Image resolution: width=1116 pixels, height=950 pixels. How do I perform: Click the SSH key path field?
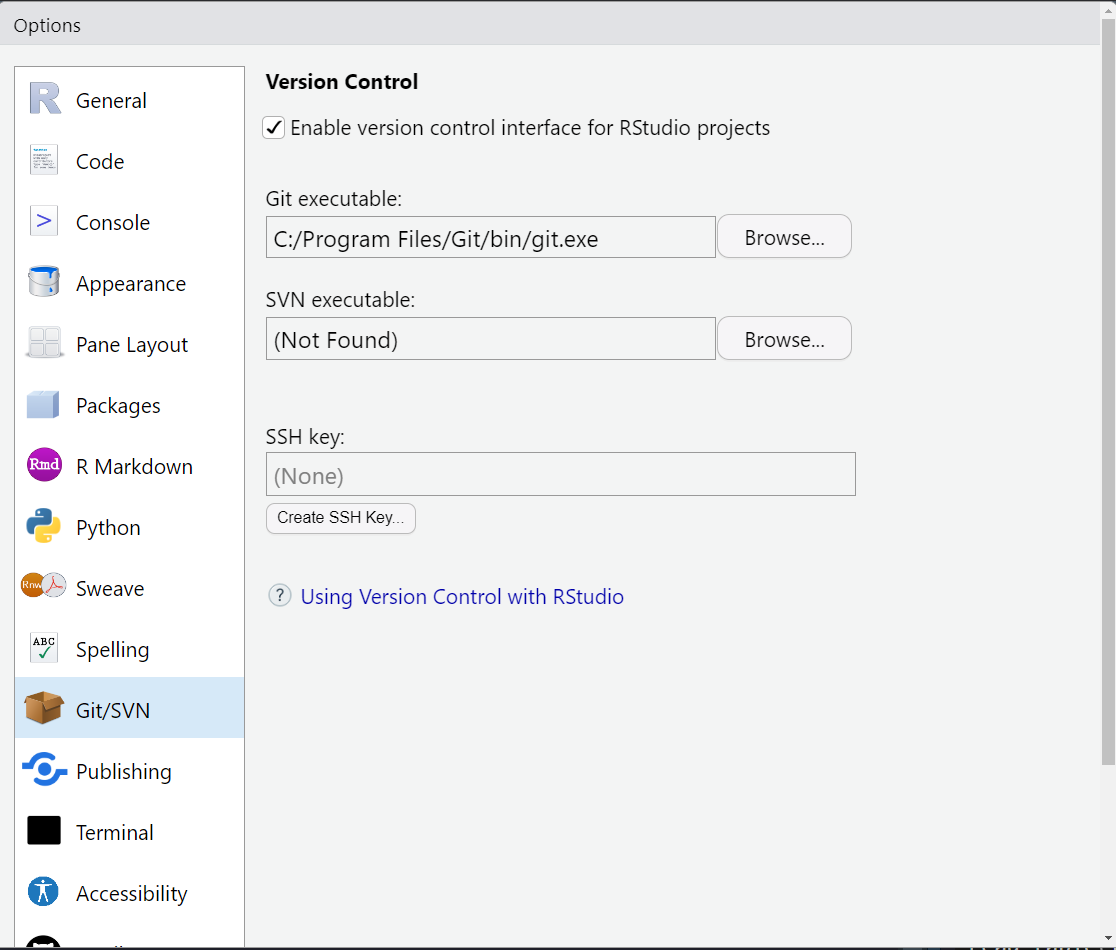(x=560, y=475)
